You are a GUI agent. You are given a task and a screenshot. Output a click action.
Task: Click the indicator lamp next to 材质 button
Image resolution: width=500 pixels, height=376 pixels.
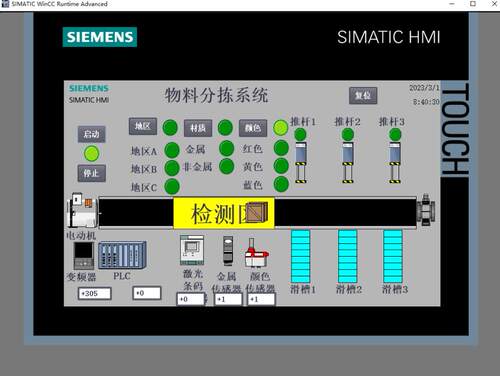tap(225, 128)
